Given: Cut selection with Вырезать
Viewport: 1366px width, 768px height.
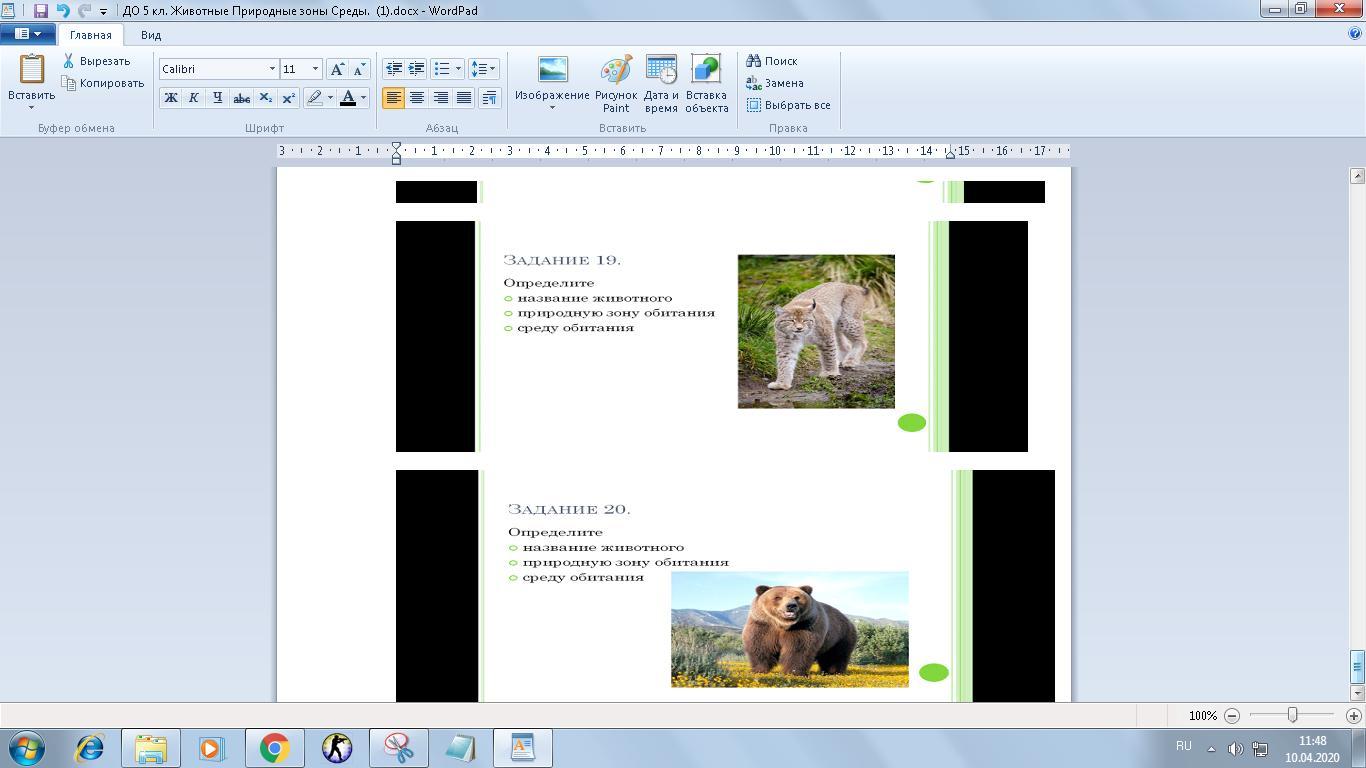Looking at the screenshot, I should point(96,61).
